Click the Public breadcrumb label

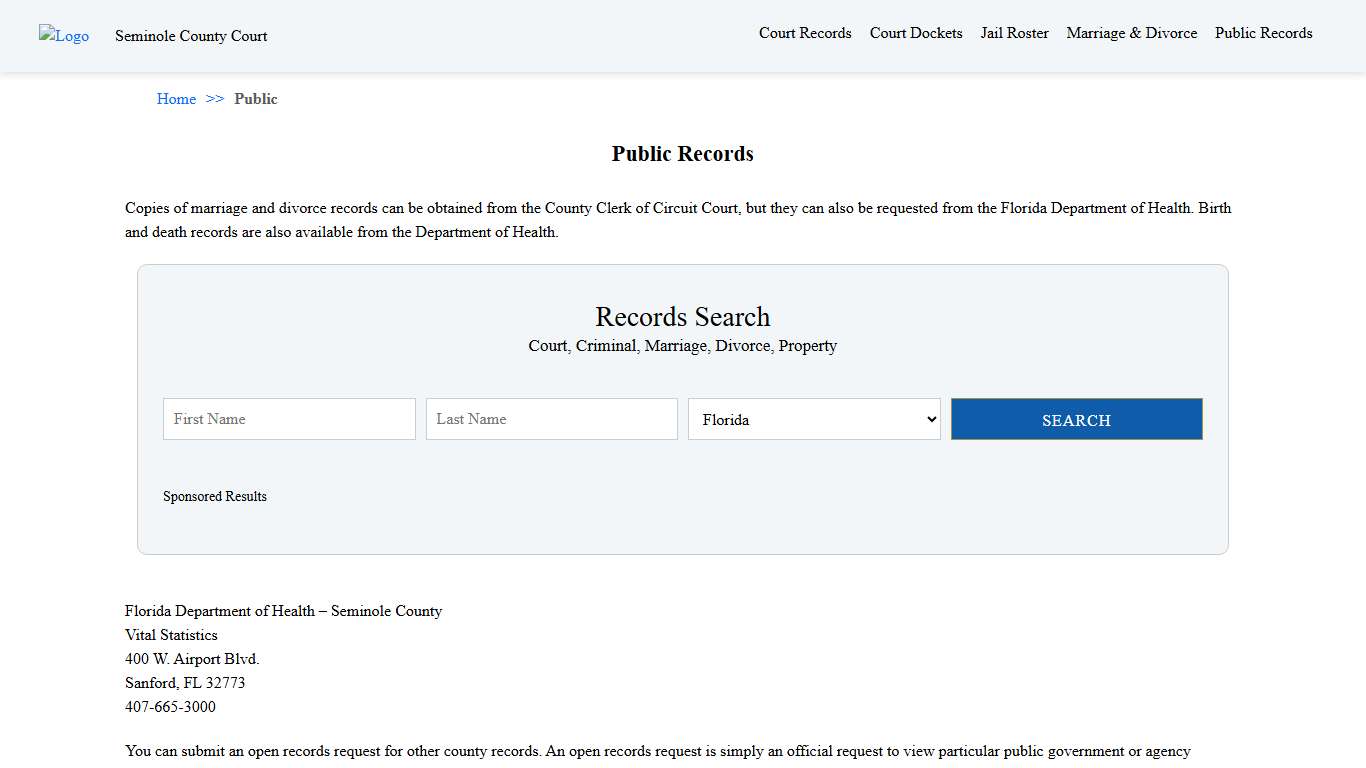click(x=256, y=98)
